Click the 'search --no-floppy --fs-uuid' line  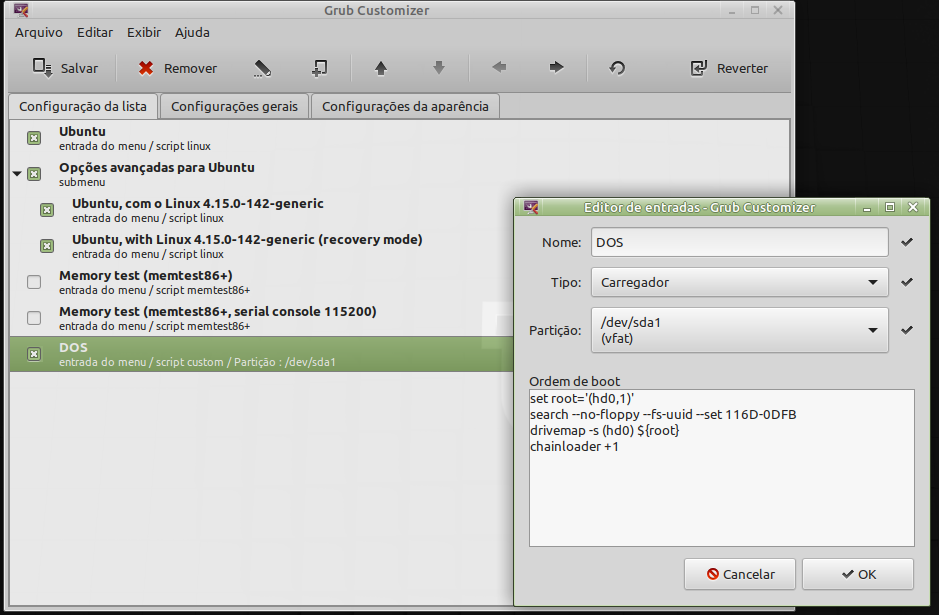click(663, 414)
